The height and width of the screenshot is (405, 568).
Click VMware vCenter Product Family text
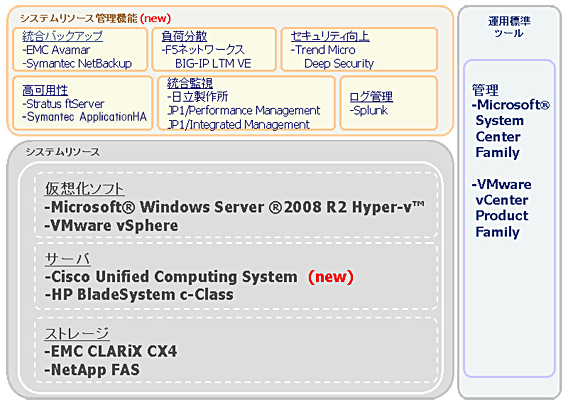click(x=501, y=208)
